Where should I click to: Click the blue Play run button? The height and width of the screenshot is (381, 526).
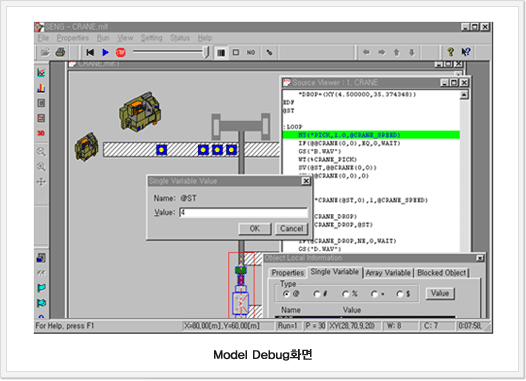105,52
